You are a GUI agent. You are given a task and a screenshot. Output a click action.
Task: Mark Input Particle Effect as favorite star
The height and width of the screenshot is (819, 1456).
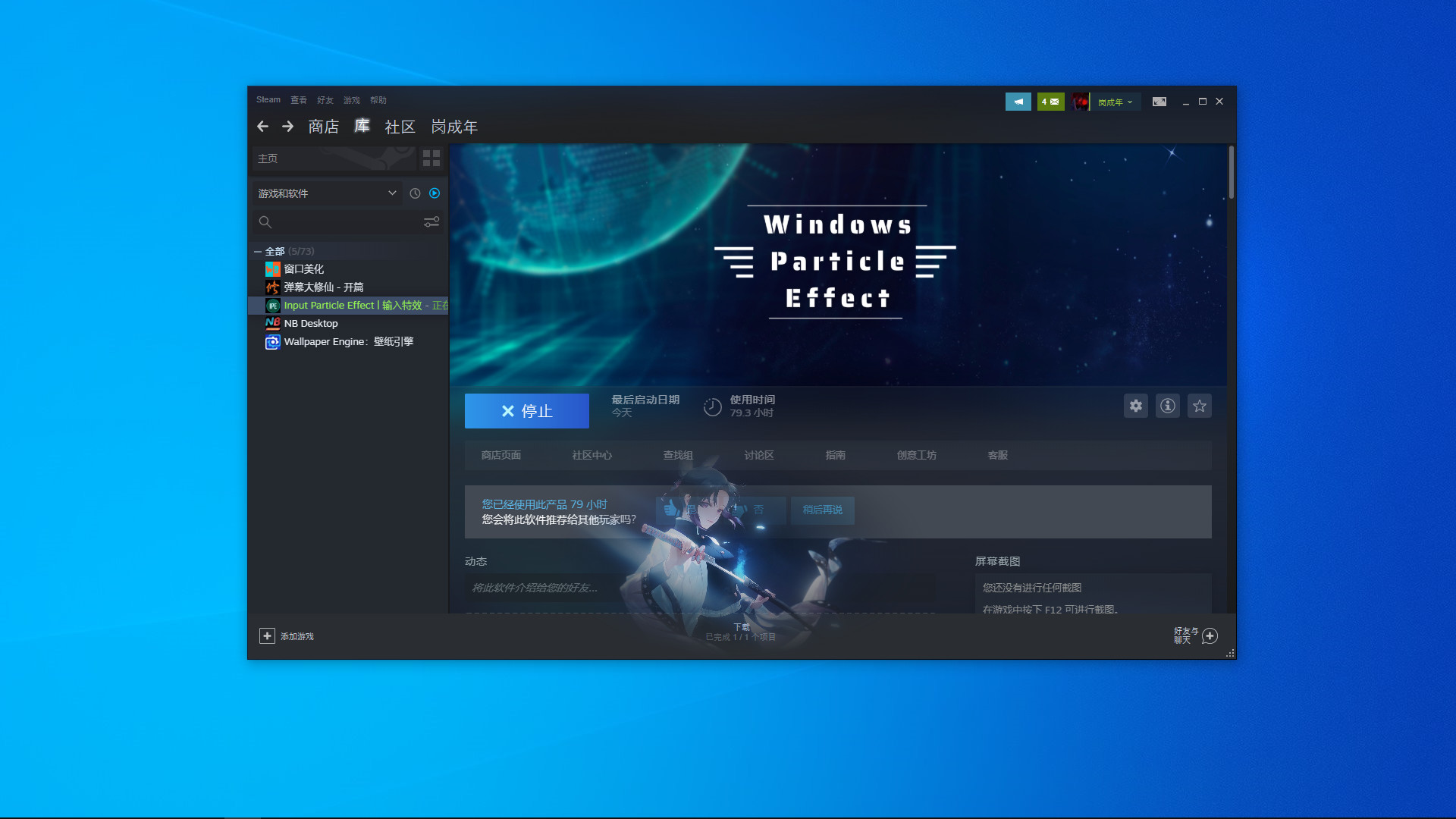[1199, 406]
